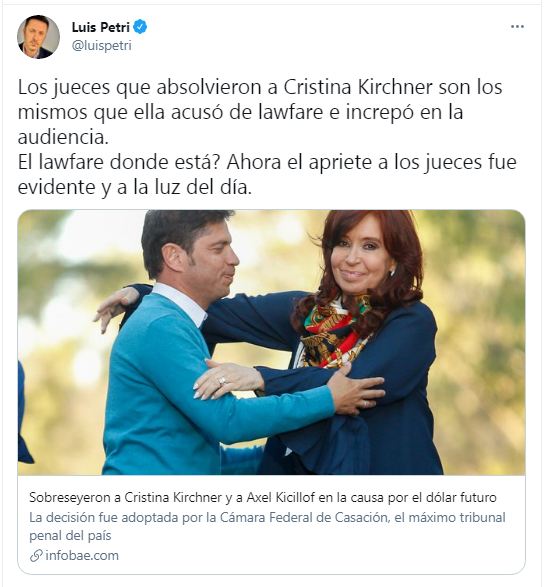This screenshot has height=587, width=549.
Task: Click the chain link icon beside infobae.com
Action: pyautogui.click(x=36, y=556)
